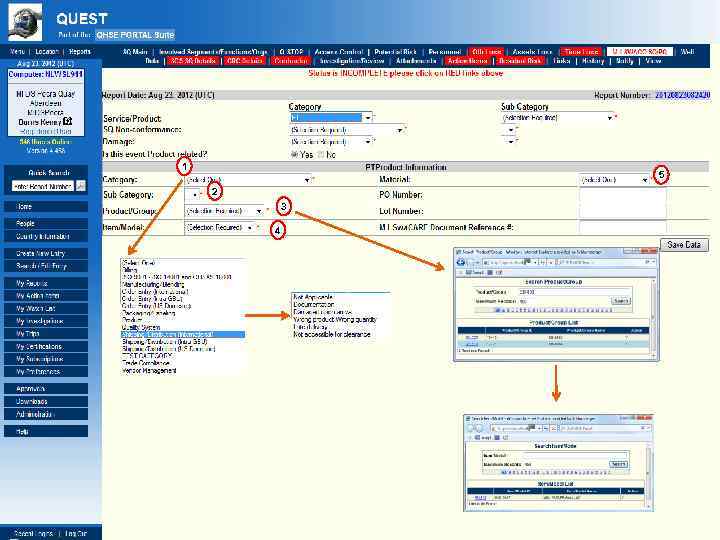The width and height of the screenshot is (720, 540).
Task: Open Administration in the sidebar
Action: pyautogui.click(x=46, y=414)
